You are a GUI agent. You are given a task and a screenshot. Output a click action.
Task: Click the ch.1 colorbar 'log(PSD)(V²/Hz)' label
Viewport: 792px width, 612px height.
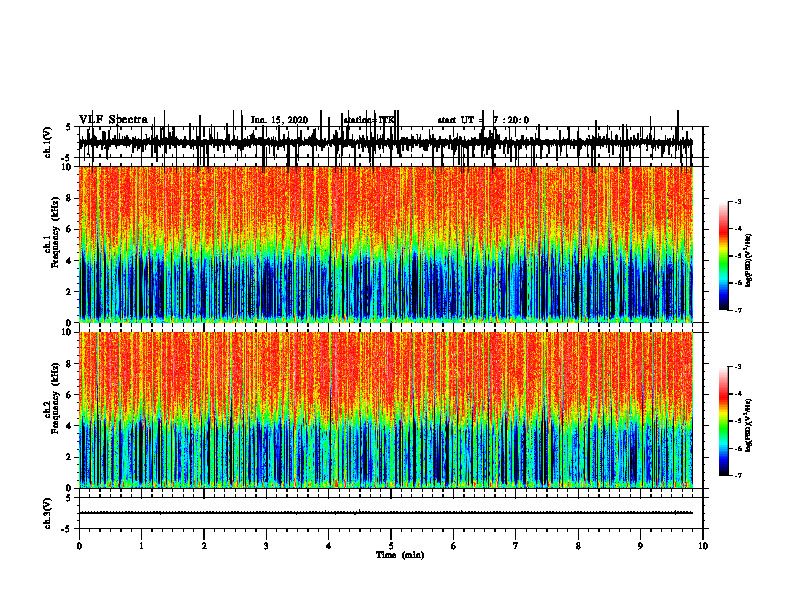pos(748,260)
